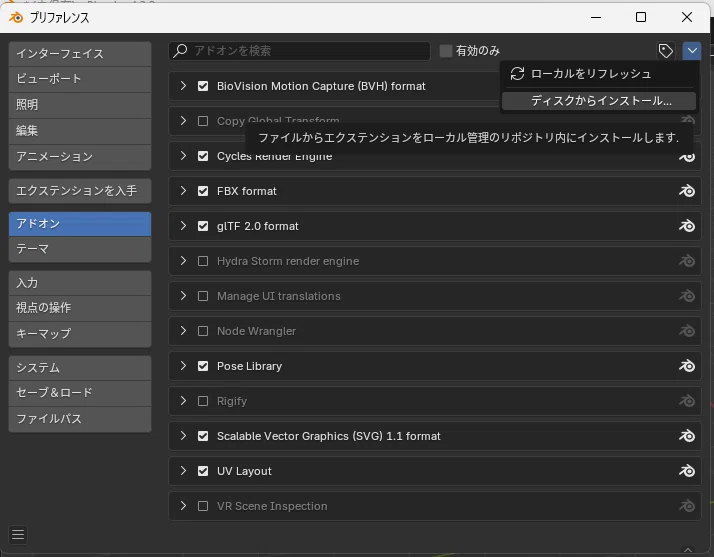Disable the BioVision Motion Capture add-on checkbox
Image resolution: width=714 pixels, height=557 pixels.
point(203,86)
